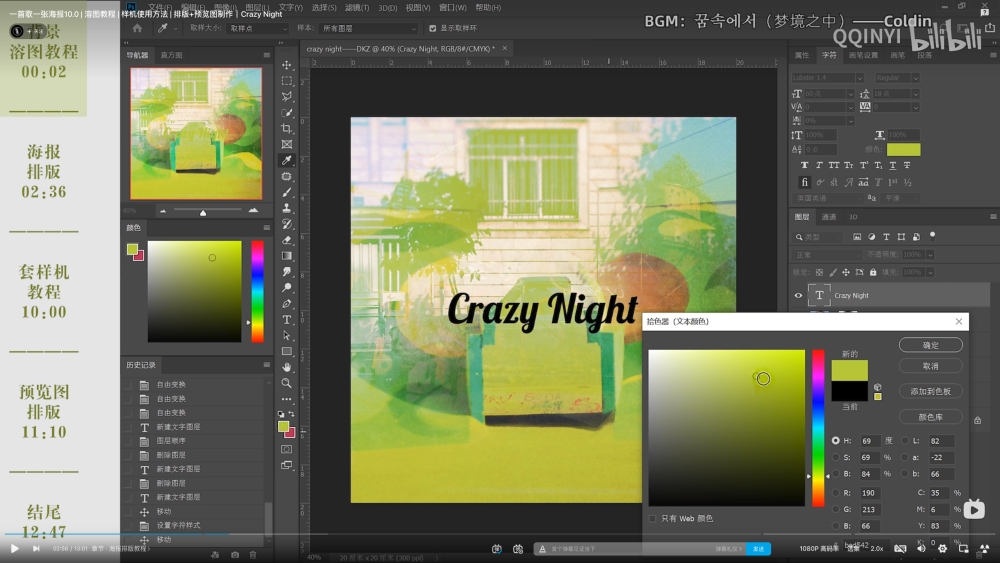Select the H radio button

tap(835, 441)
